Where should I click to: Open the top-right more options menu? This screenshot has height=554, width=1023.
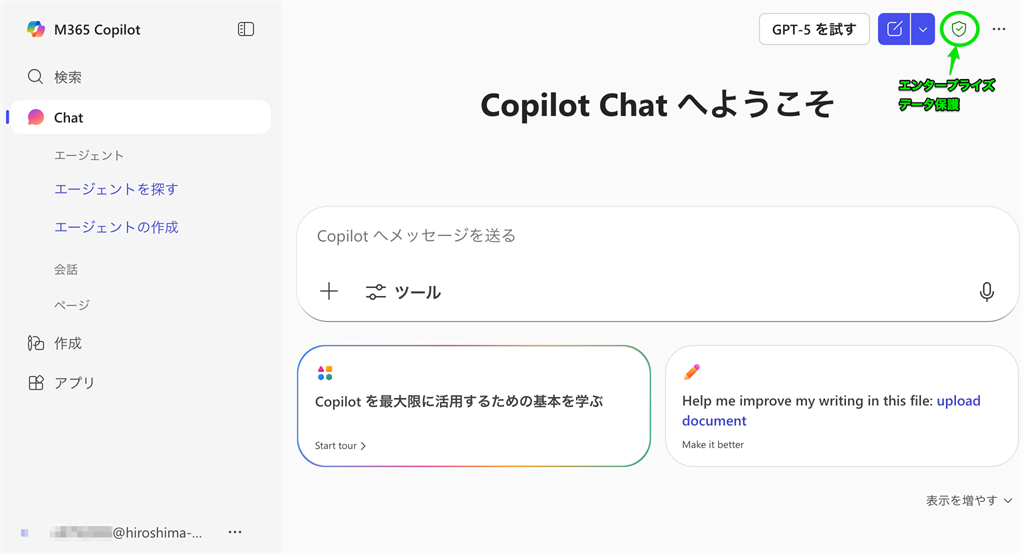999,30
